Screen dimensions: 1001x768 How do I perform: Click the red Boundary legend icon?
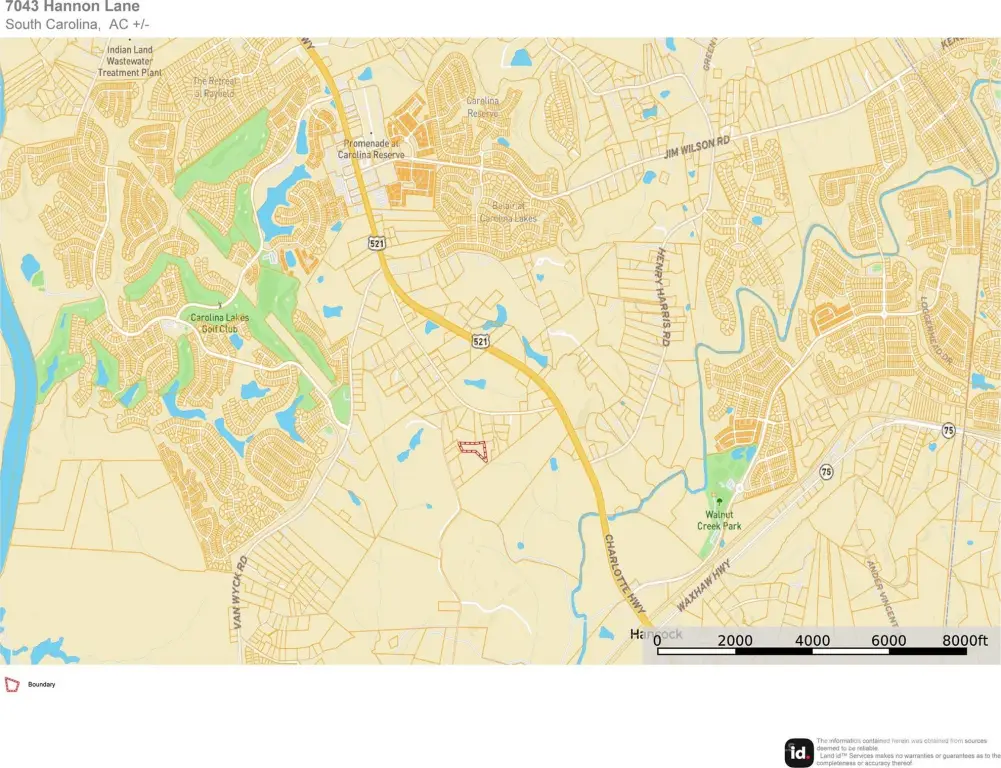(12, 684)
